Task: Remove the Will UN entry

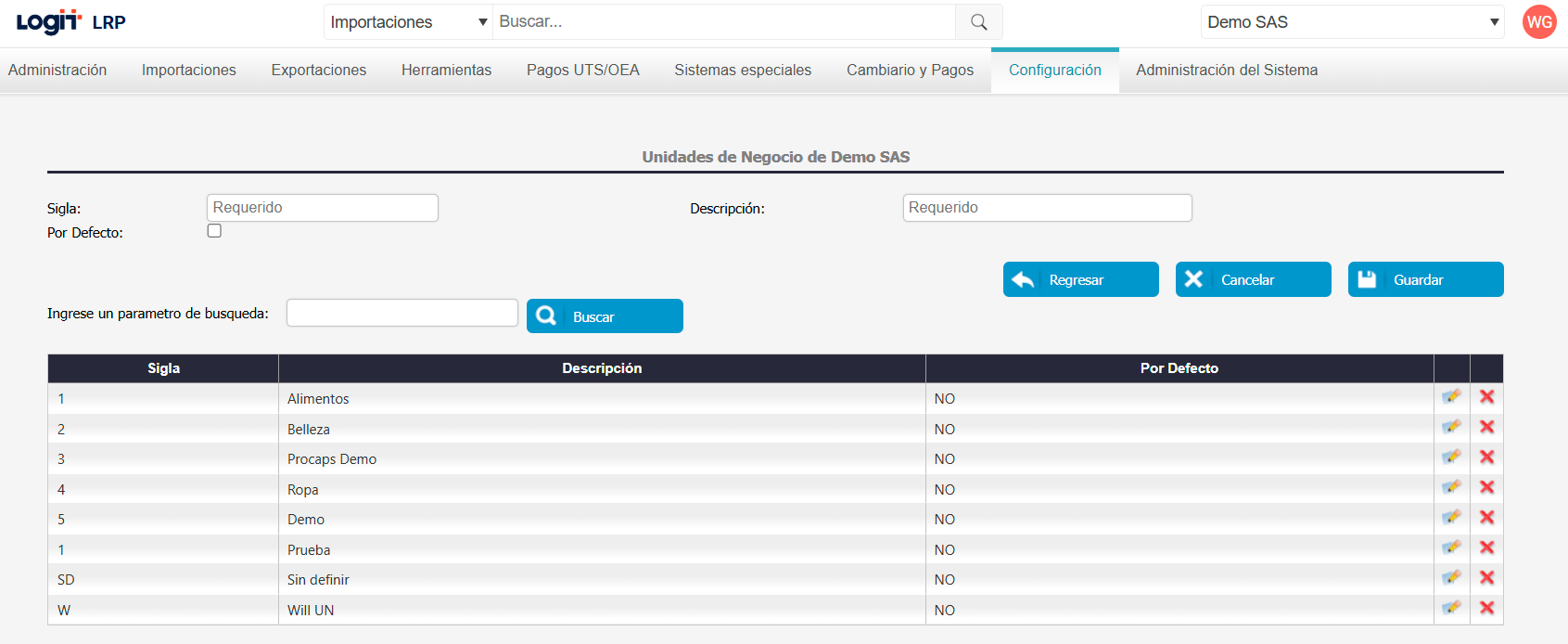Action: 1486,608
